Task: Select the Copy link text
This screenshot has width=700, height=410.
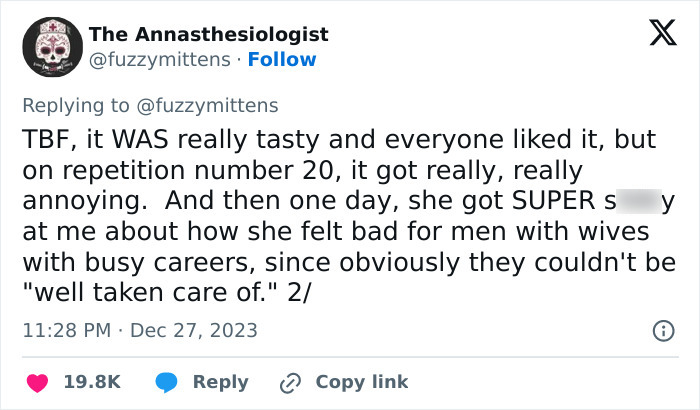Action: pyautogui.click(x=361, y=382)
